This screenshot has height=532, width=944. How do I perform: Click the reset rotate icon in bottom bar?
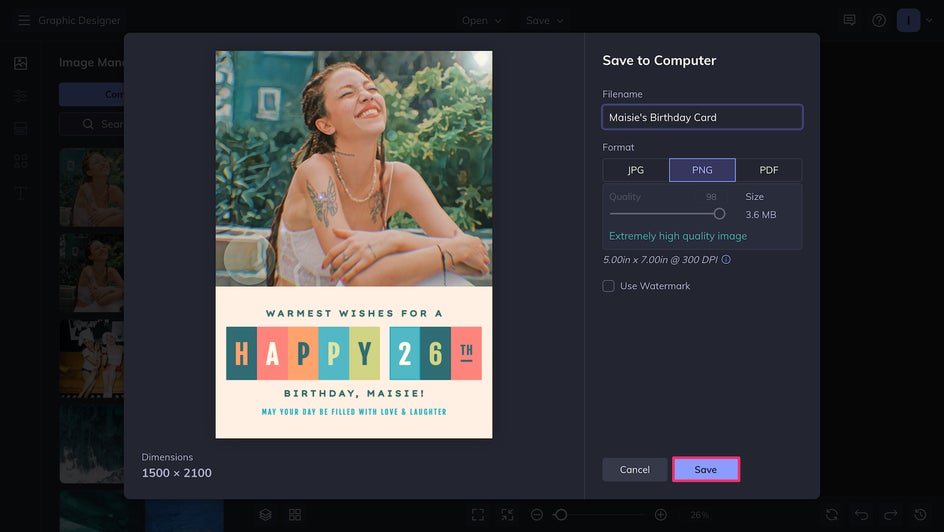coord(832,515)
